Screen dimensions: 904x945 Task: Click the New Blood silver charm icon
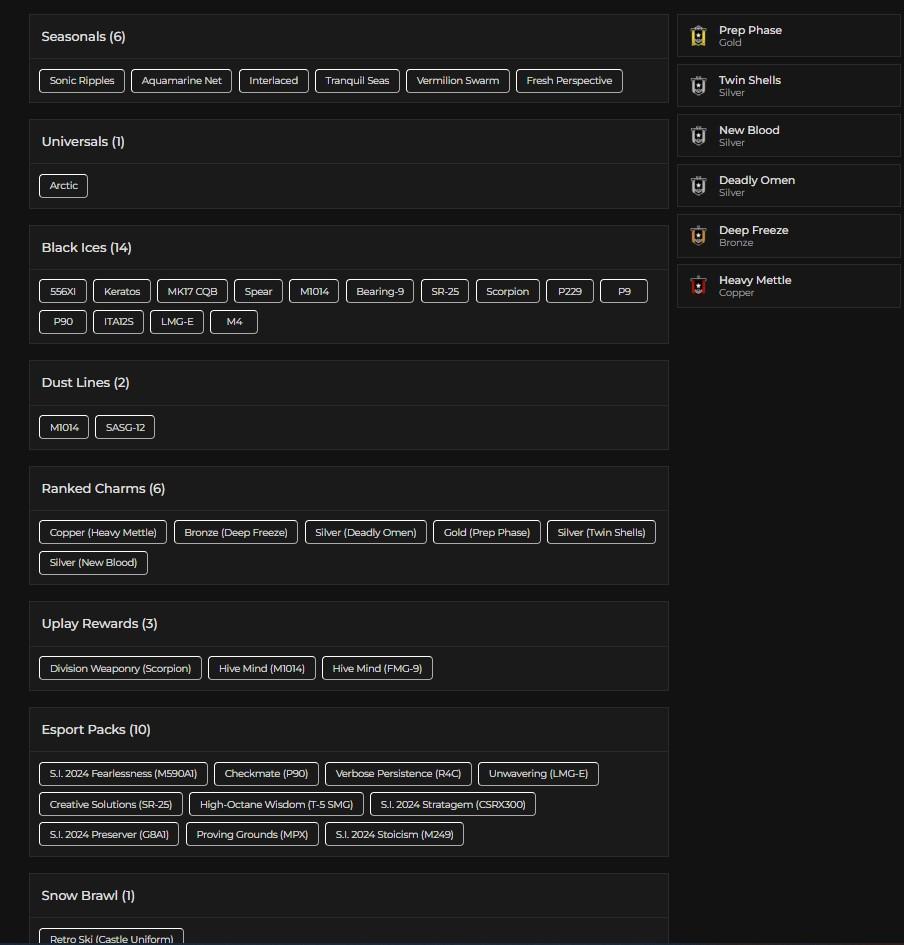click(x=698, y=137)
